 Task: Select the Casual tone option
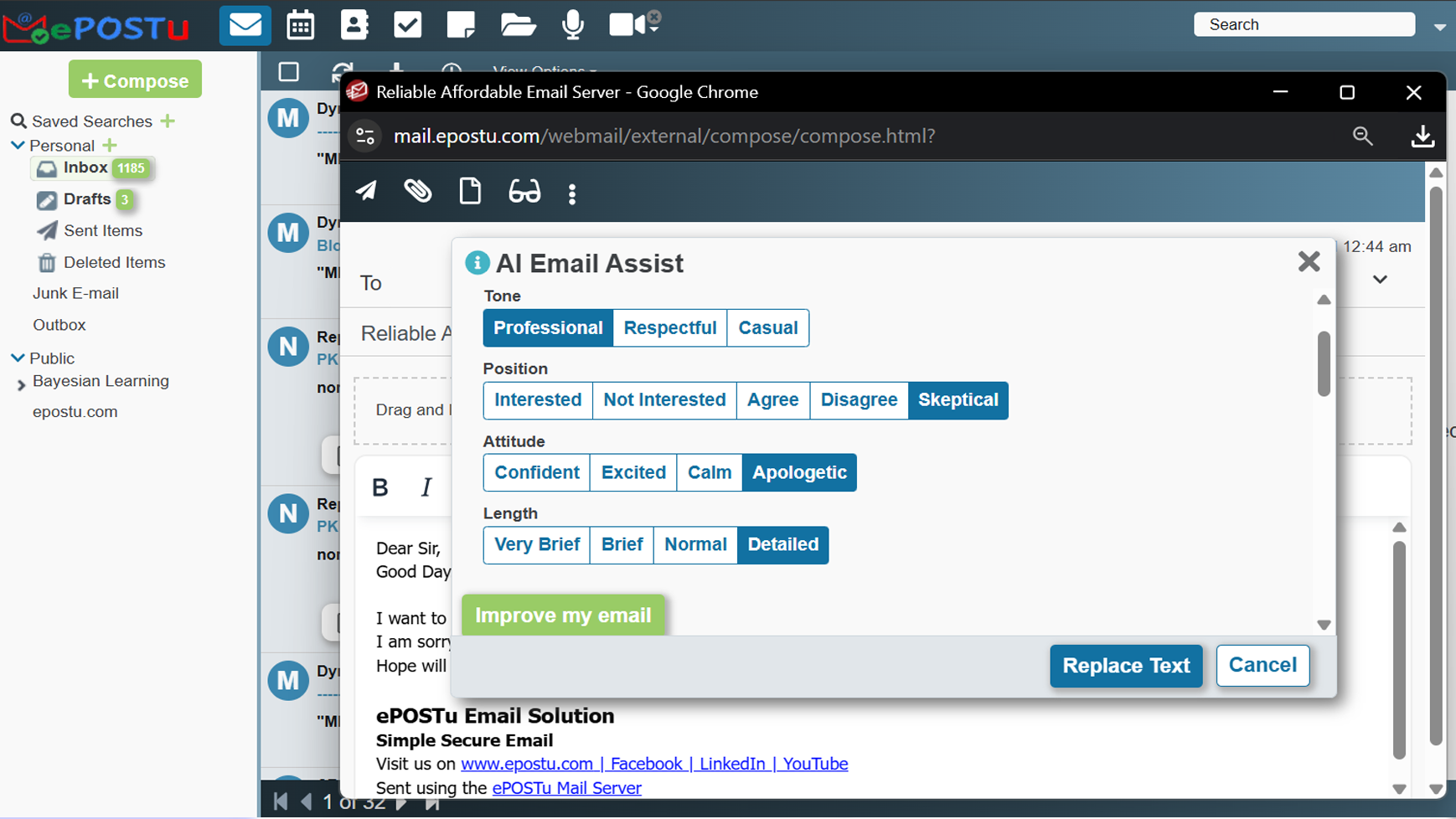coord(767,327)
